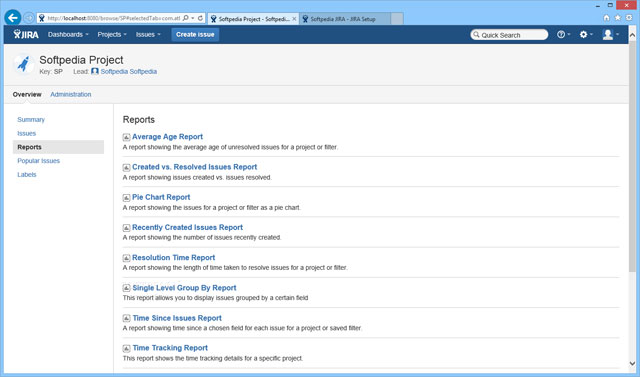This screenshot has width=640, height=377.
Task: Click the Created vs. Resolved Issues Report icon
Action: point(127,167)
